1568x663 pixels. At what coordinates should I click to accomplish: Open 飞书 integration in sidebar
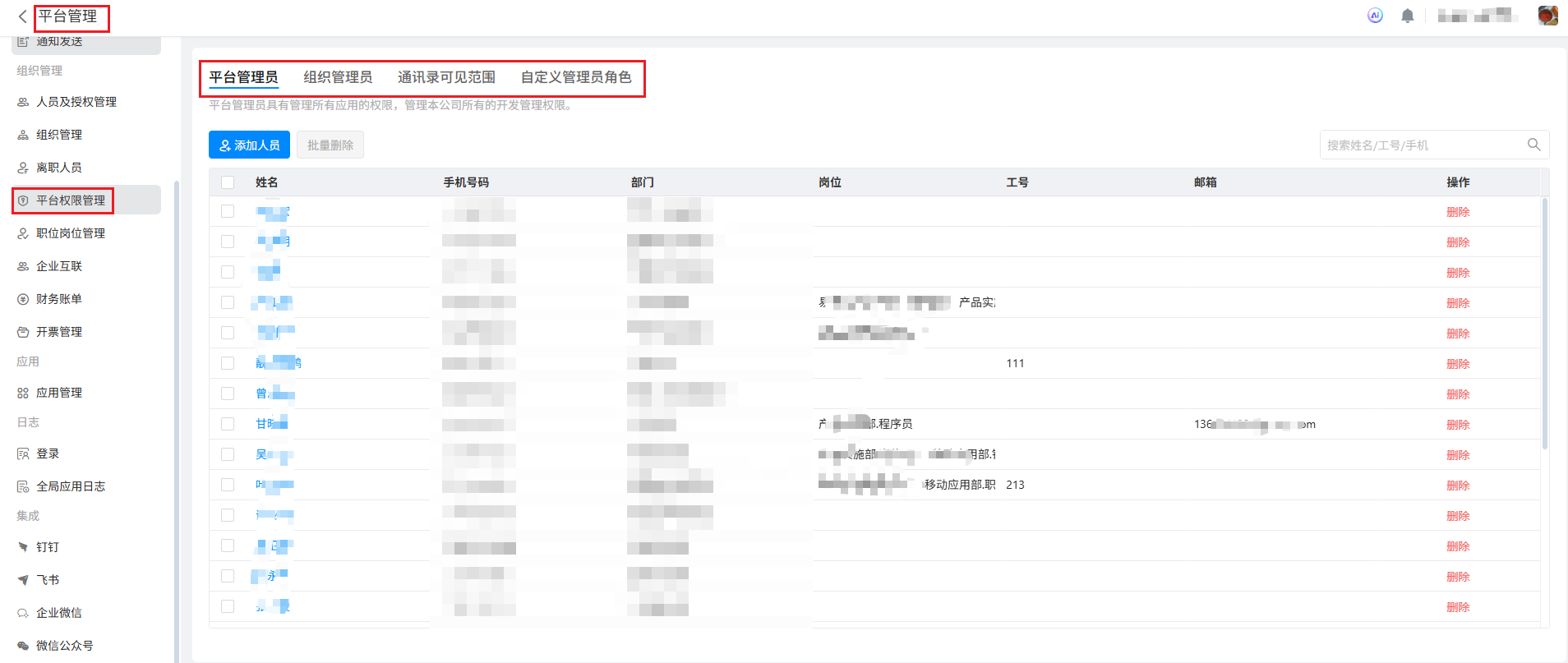(x=48, y=580)
